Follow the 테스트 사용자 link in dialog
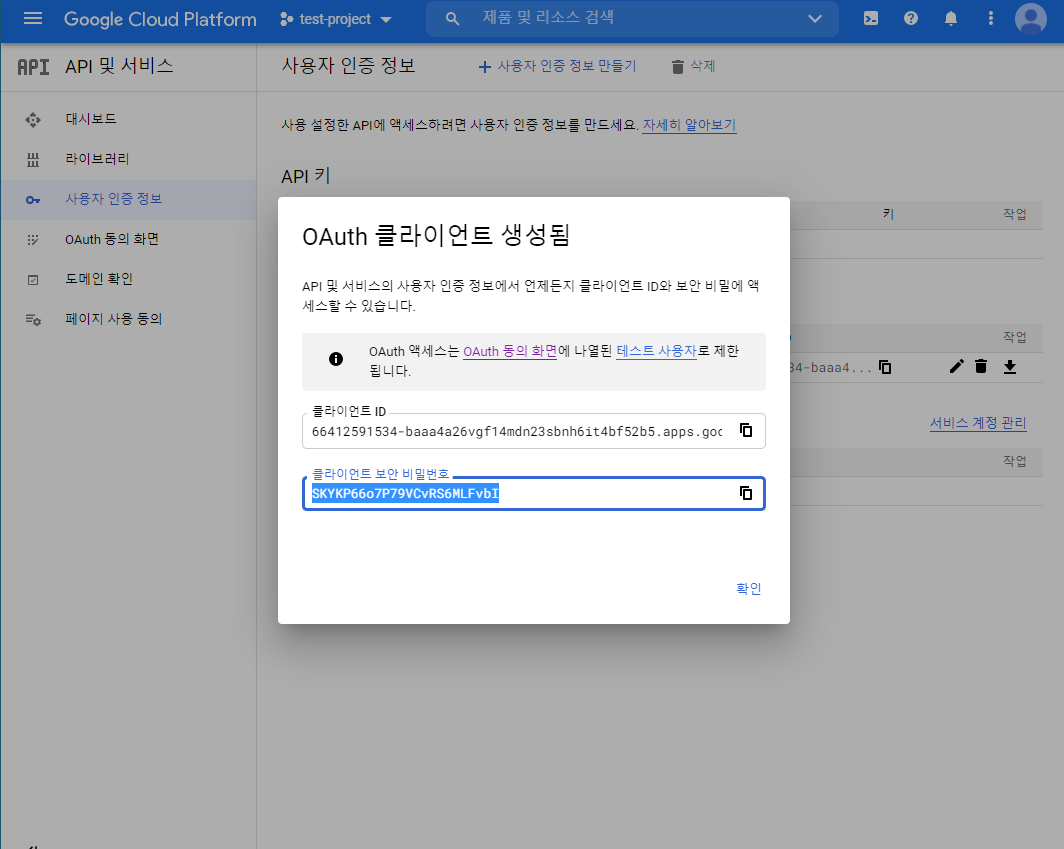This screenshot has width=1064, height=849. coord(656,351)
